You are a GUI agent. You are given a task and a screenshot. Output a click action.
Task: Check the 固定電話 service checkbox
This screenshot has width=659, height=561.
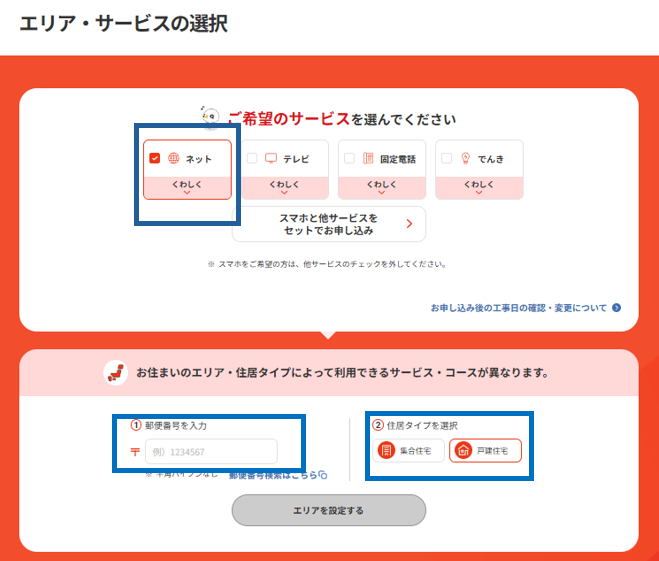pos(349,158)
